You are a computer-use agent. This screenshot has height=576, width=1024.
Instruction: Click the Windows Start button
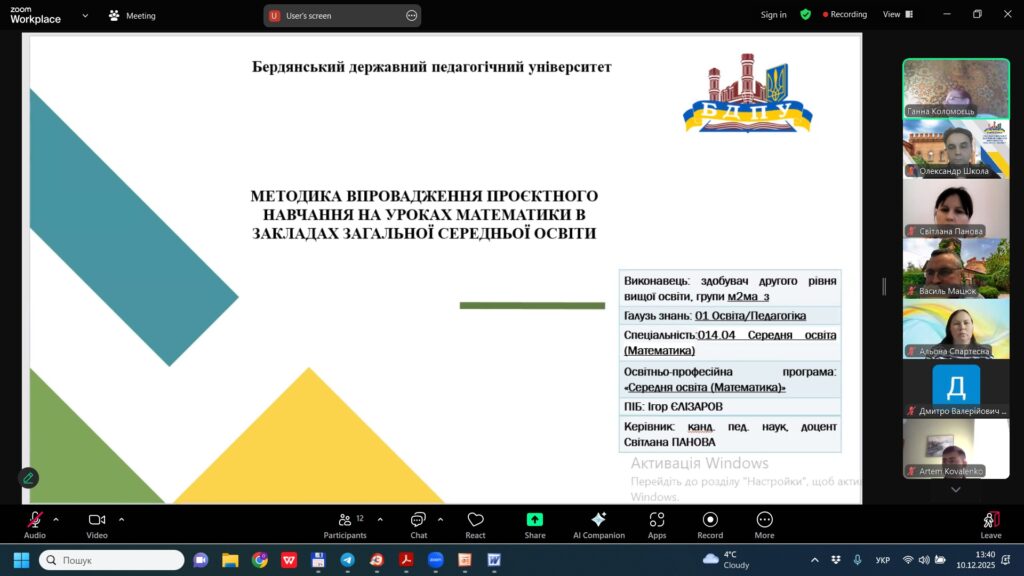point(22,560)
